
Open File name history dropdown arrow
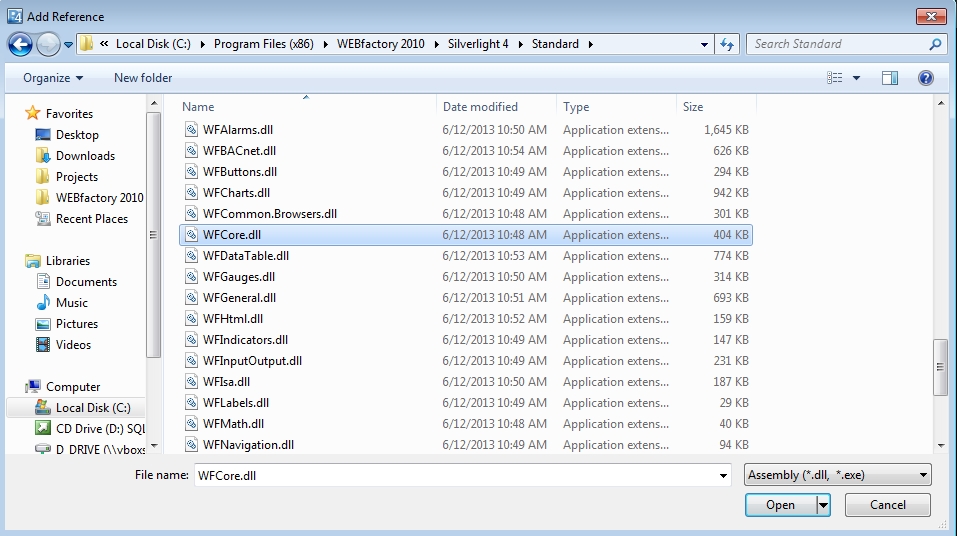pyautogui.click(x=723, y=475)
